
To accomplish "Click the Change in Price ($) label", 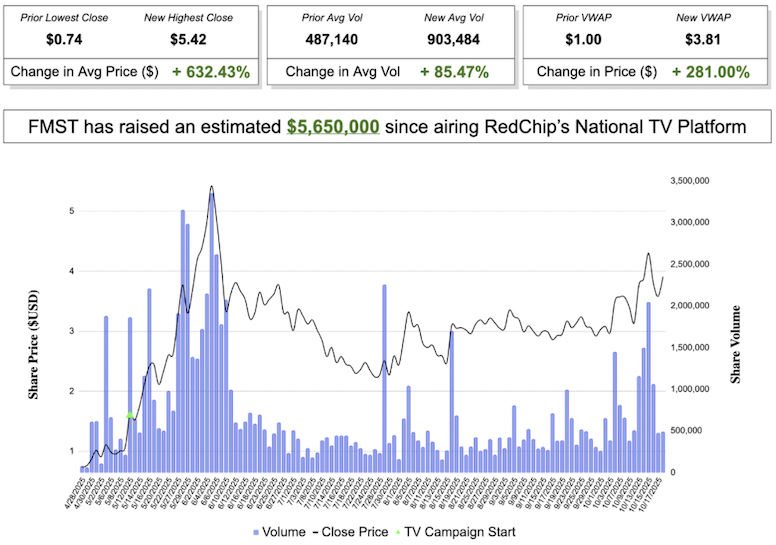I will 597,72.
